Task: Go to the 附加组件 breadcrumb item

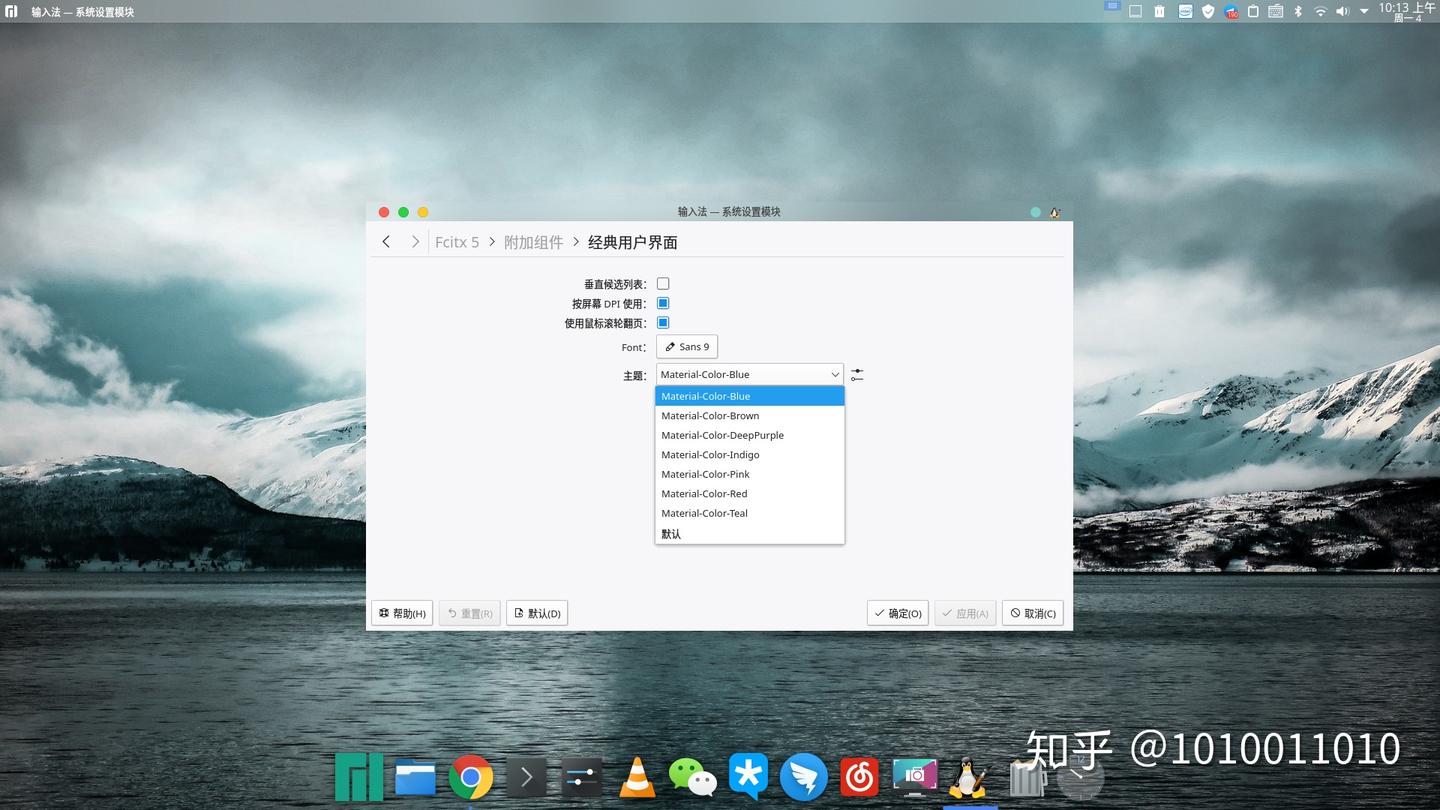Action: 534,241
